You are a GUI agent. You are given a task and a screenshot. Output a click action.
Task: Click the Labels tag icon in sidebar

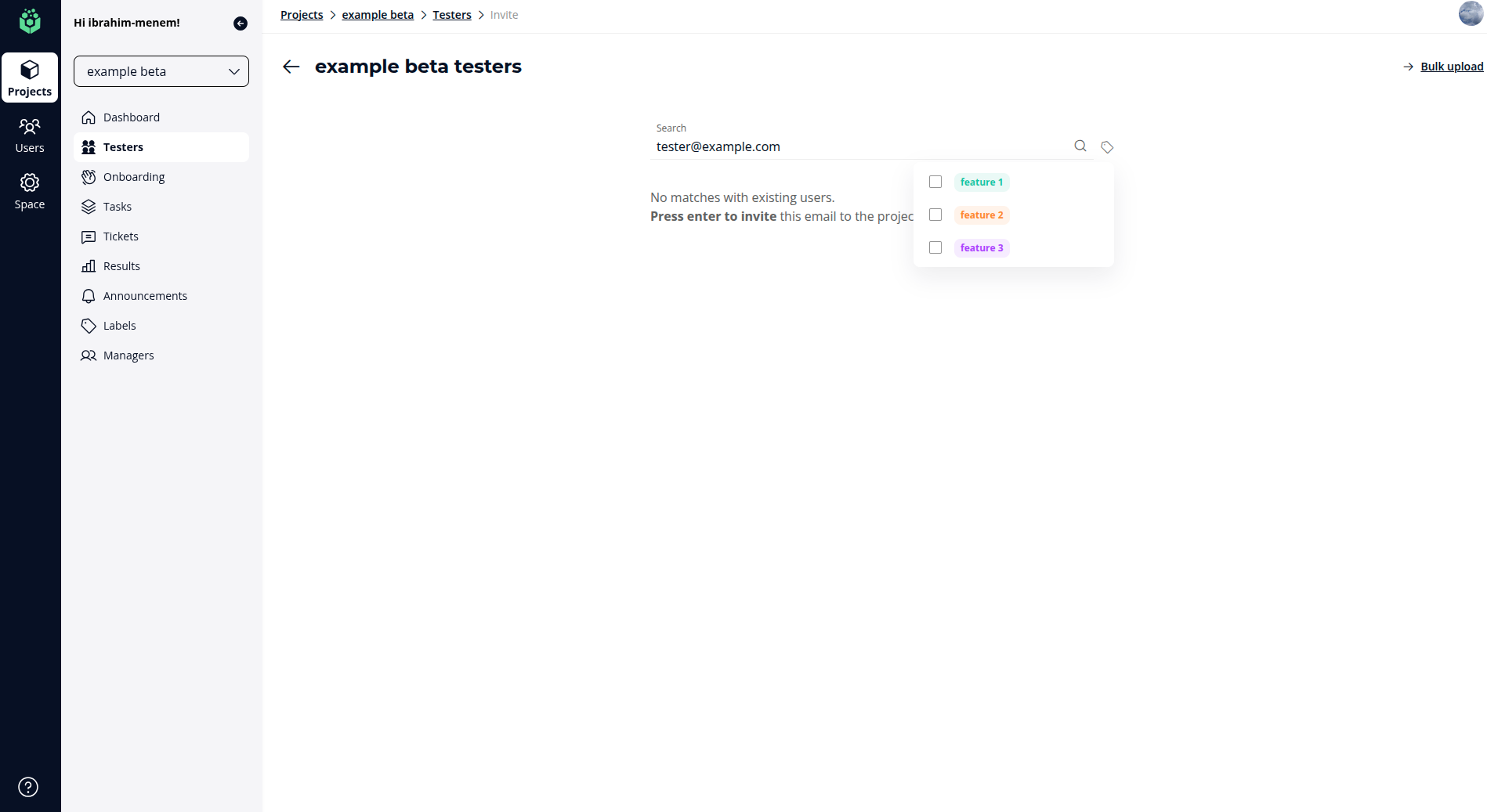[x=89, y=326]
